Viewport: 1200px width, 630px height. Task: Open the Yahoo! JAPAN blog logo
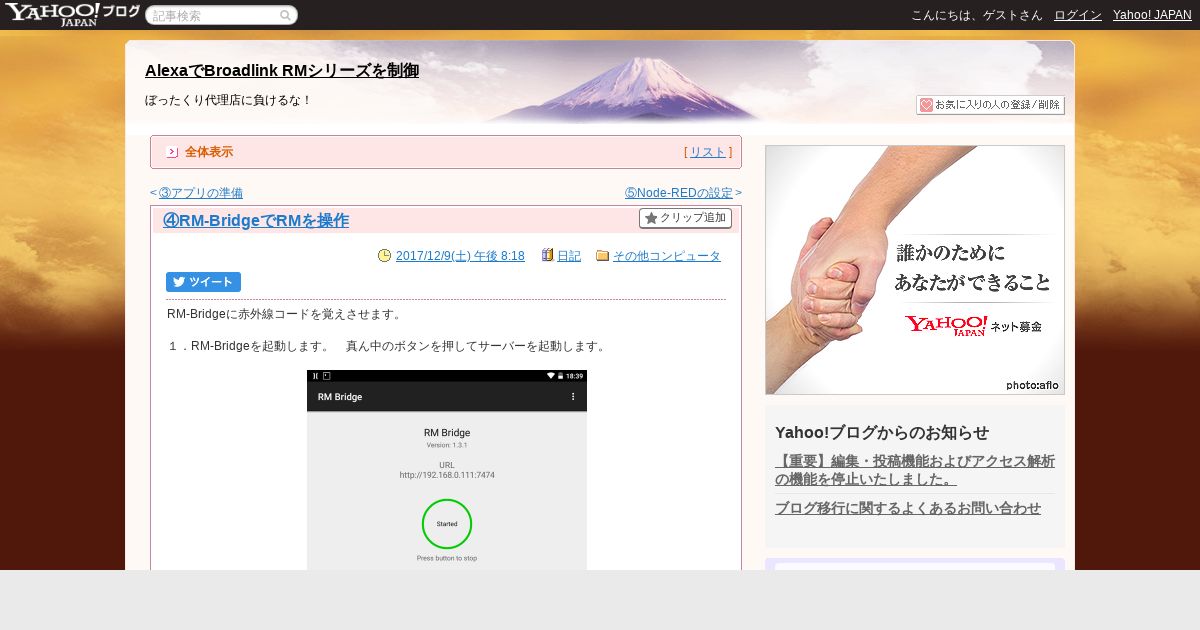[x=71, y=14]
